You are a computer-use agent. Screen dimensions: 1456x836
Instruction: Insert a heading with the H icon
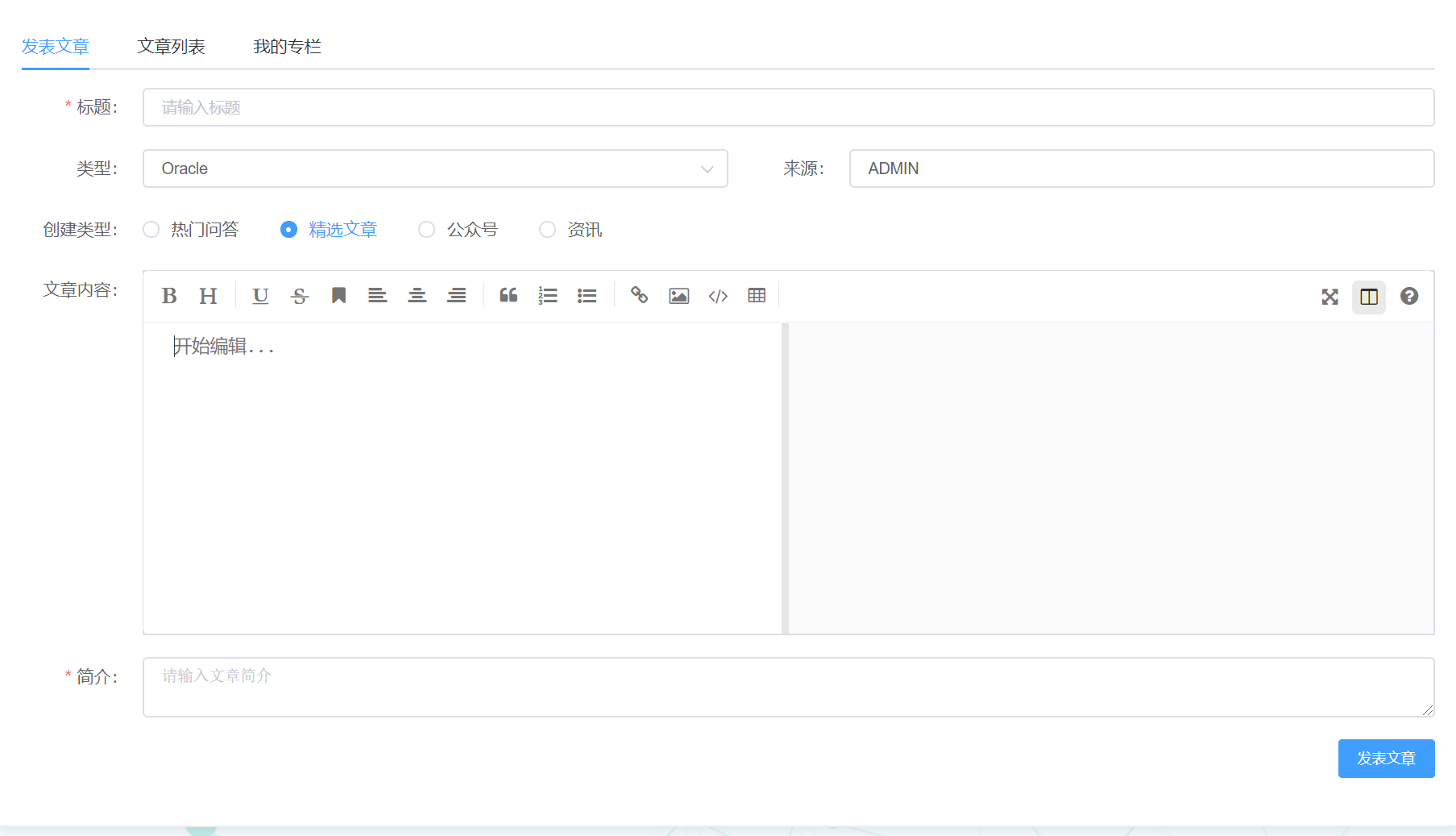click(208, 296)
